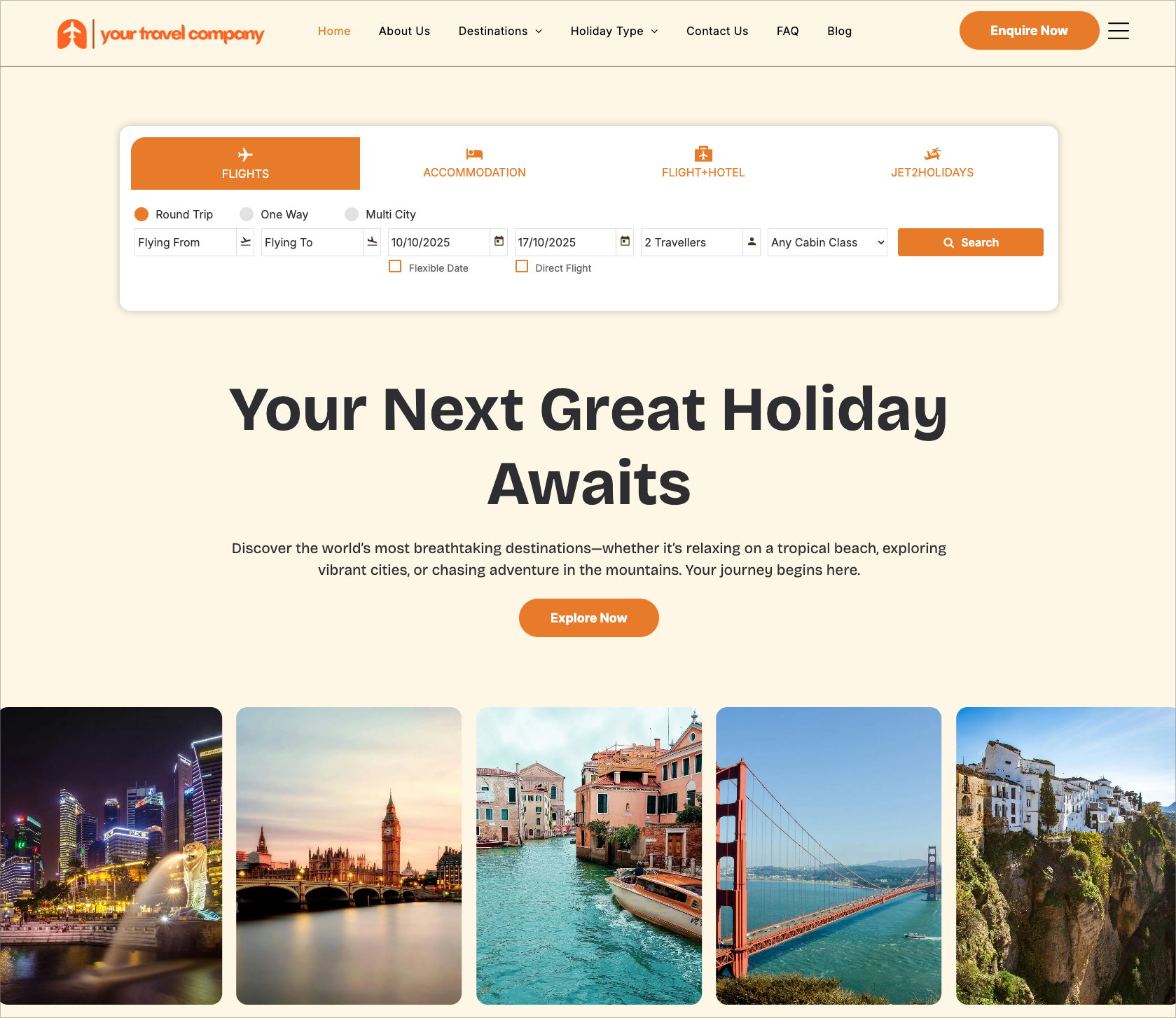
Task: Click the landing plane icon in Flying To
Action: [x=372, y=242]
